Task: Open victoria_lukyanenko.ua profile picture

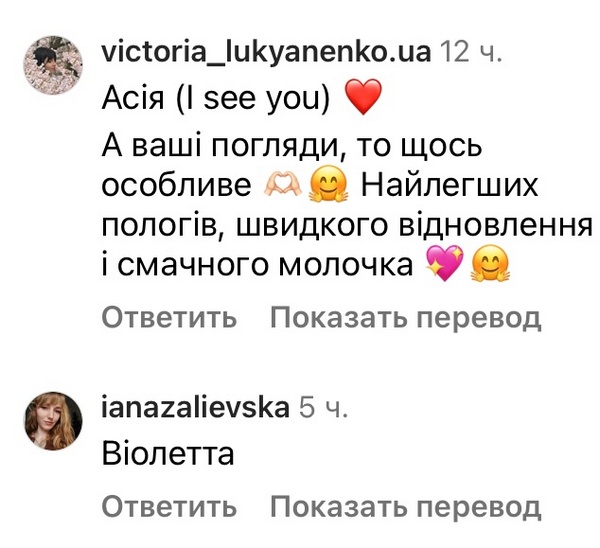Action: [53, 65]
